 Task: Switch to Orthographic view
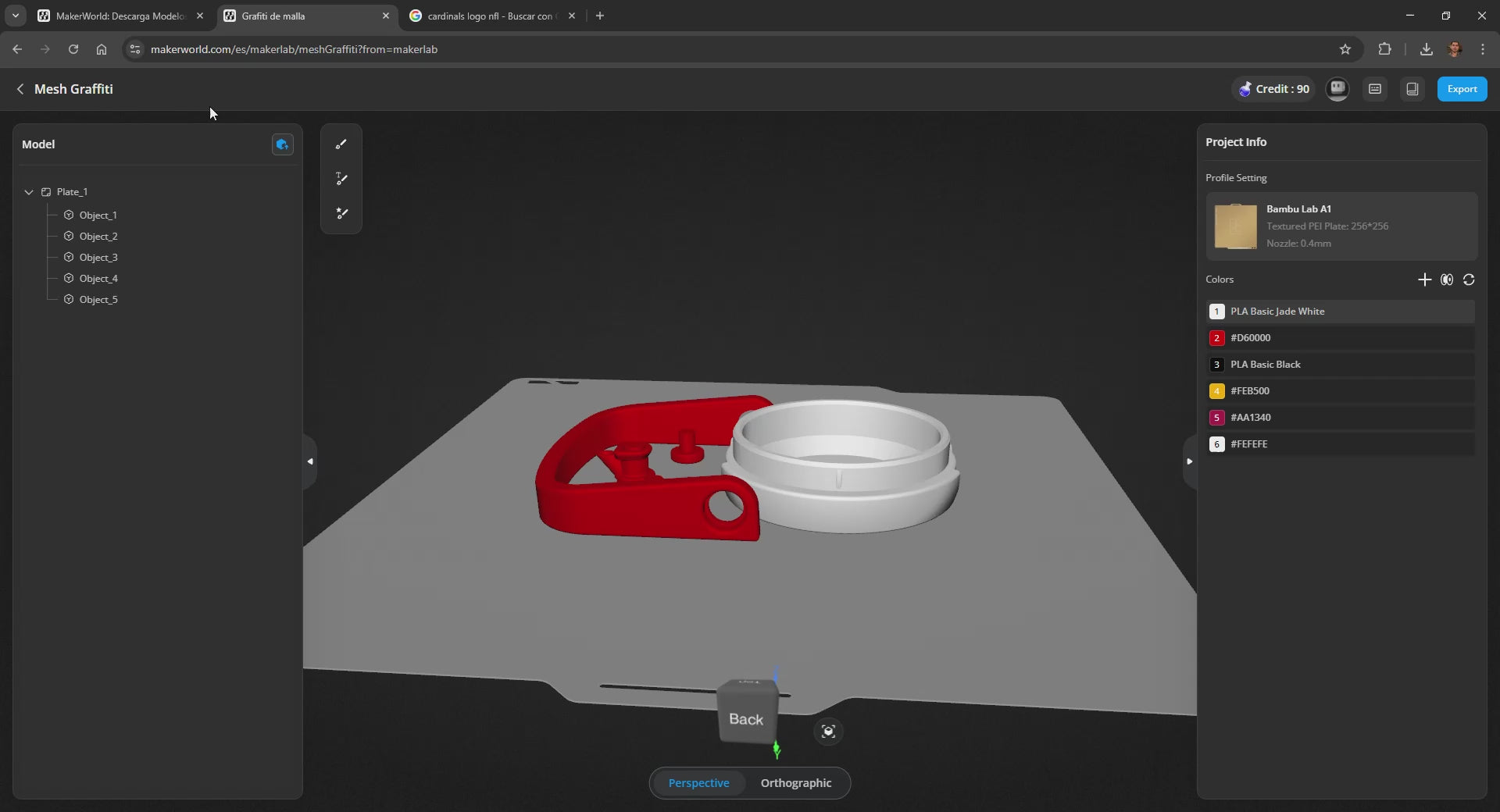pyautogui.click(x=796, y=783)
